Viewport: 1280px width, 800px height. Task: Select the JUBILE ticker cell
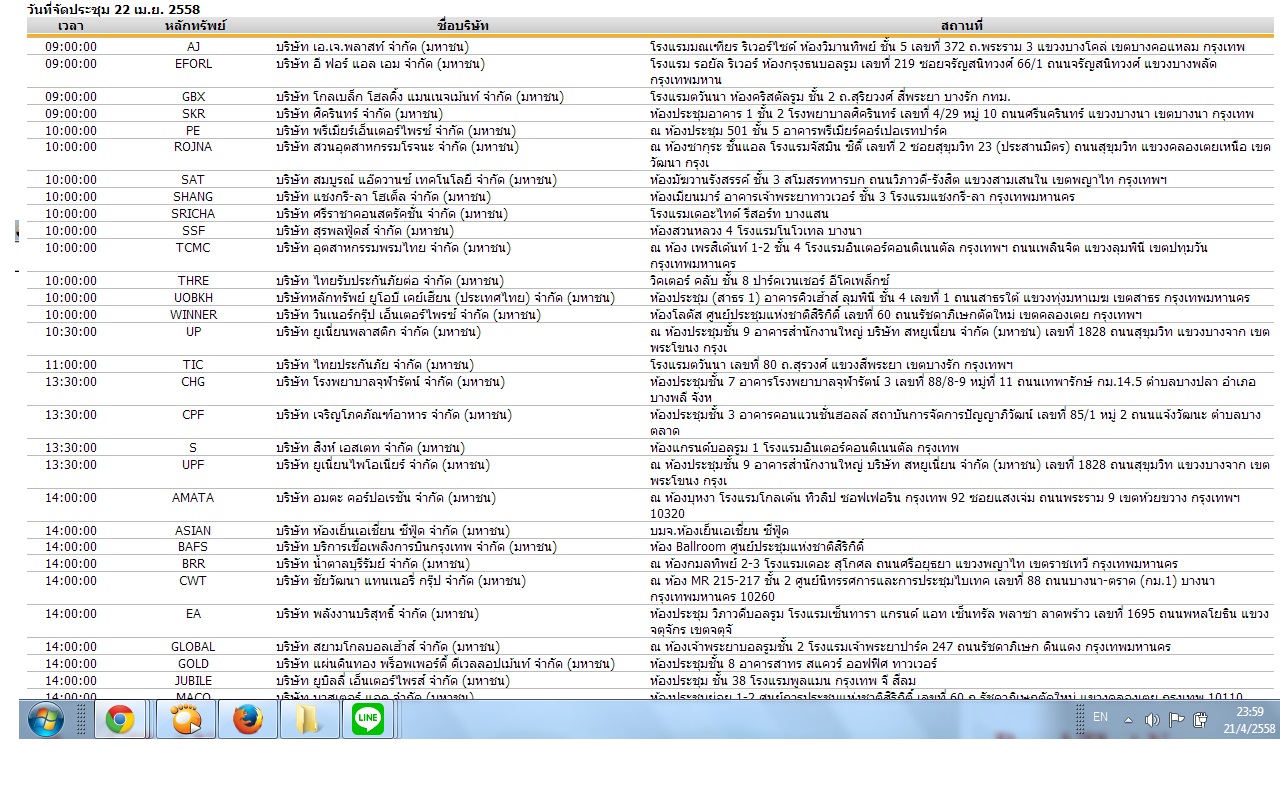click(194, 681)
